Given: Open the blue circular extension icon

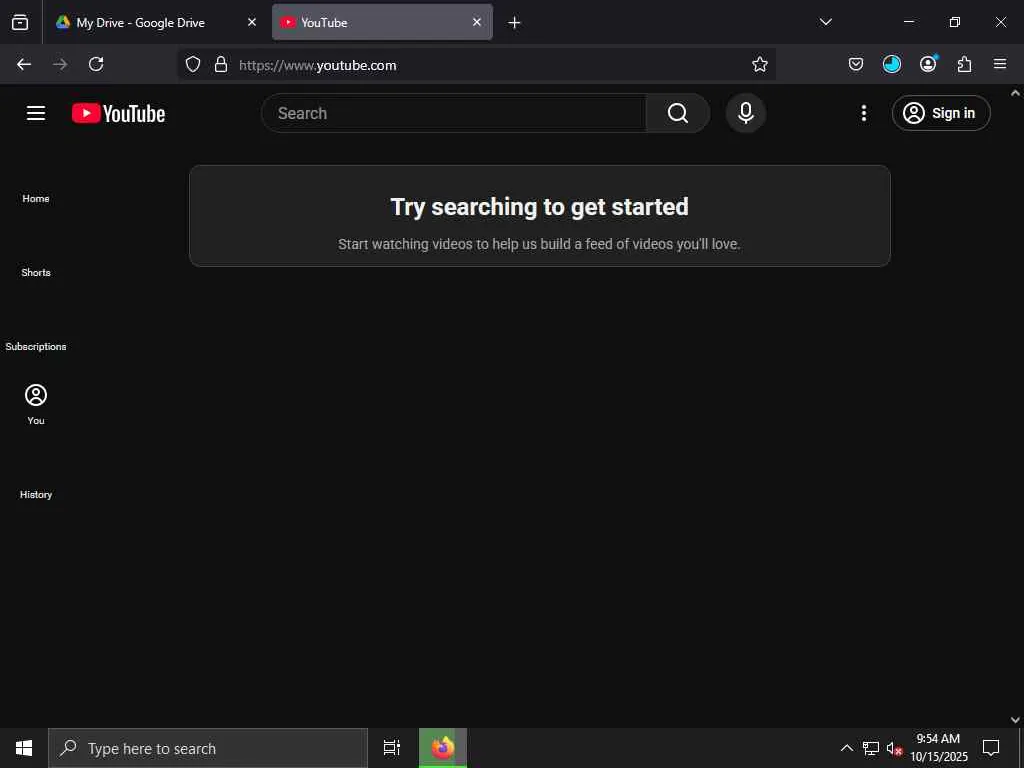Looking at the screenshot, I should (891, 64).
